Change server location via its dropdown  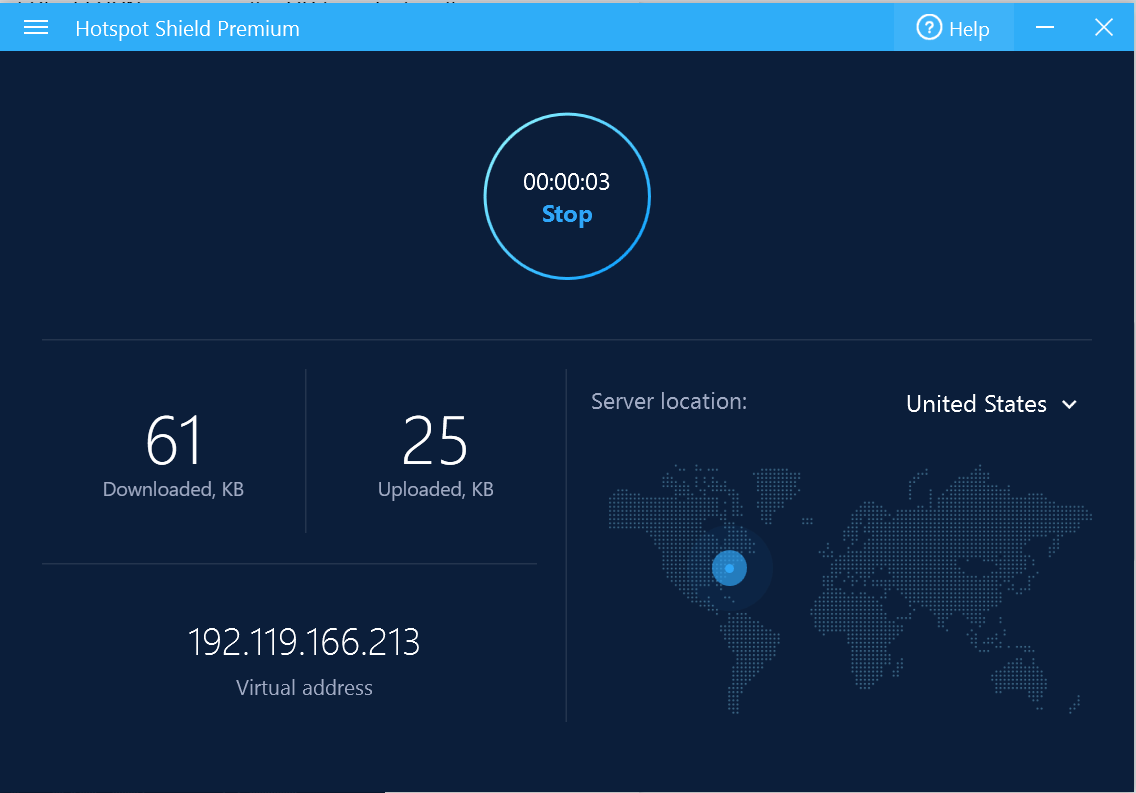coord(990,404)
